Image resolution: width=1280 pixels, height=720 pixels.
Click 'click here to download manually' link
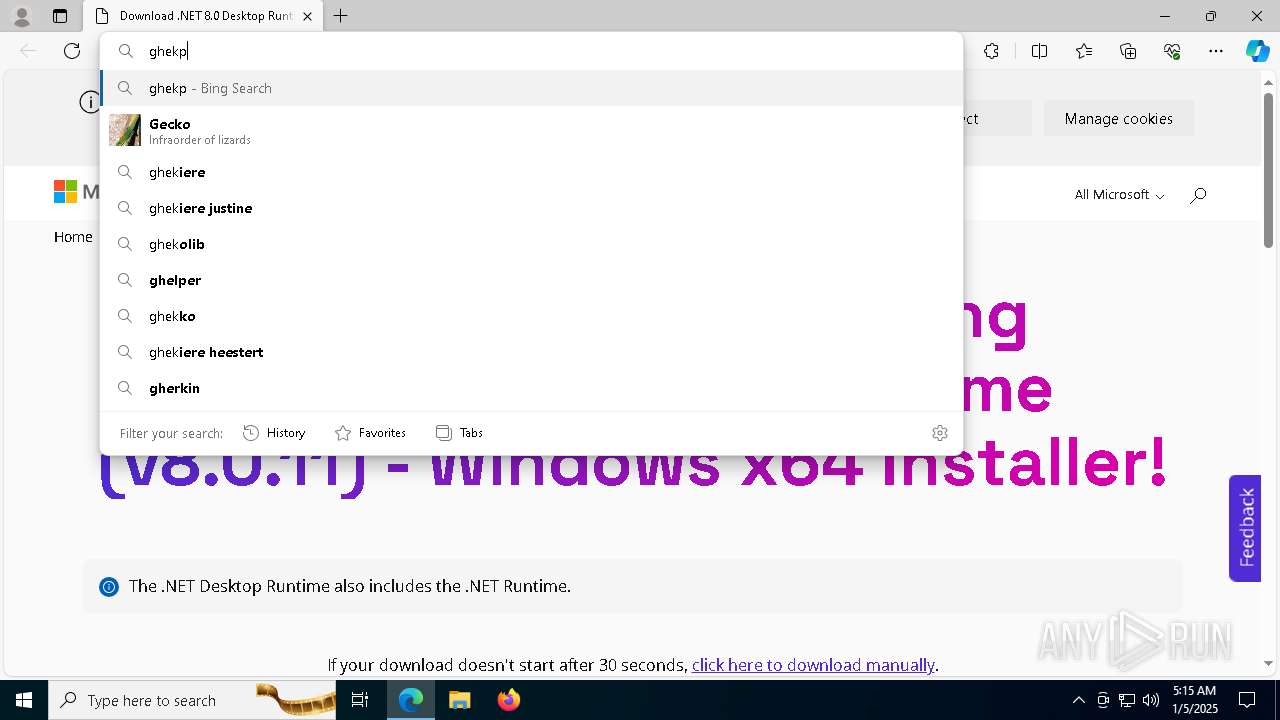pos(813,665)
